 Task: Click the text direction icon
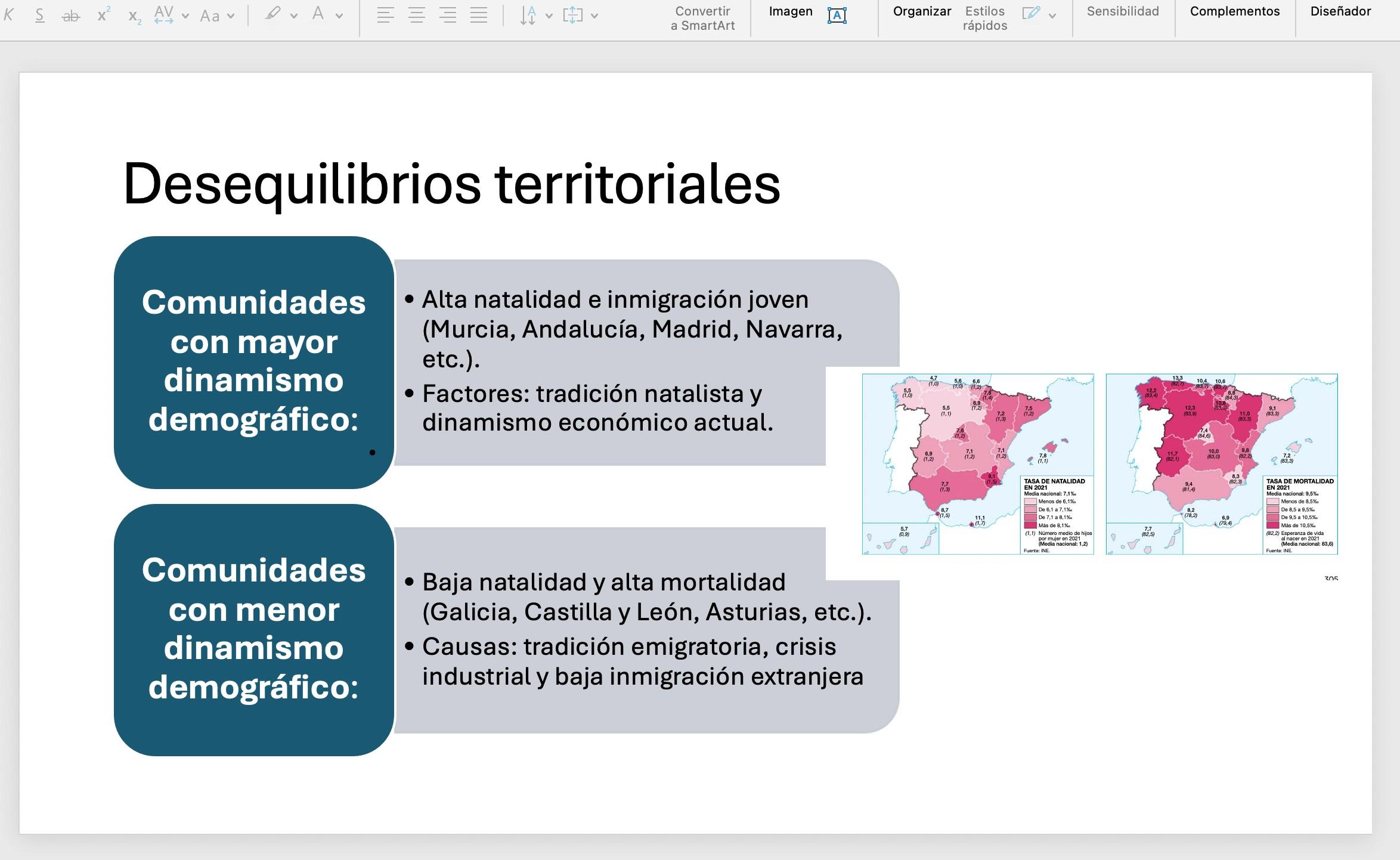(528, 16)
